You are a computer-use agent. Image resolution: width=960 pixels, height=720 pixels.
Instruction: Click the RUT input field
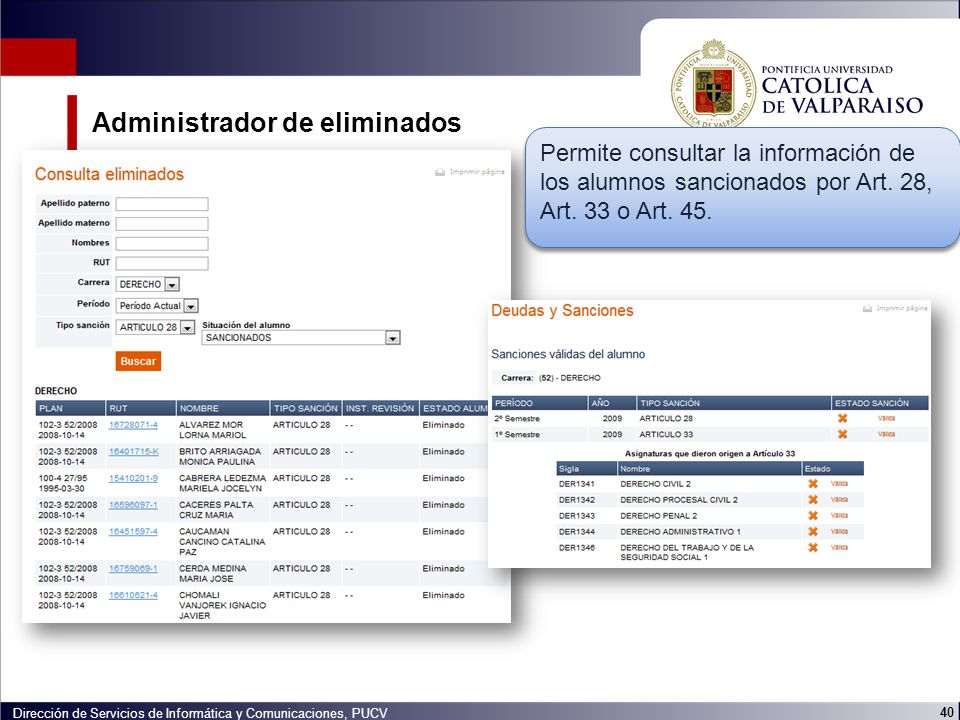(162, 264)
